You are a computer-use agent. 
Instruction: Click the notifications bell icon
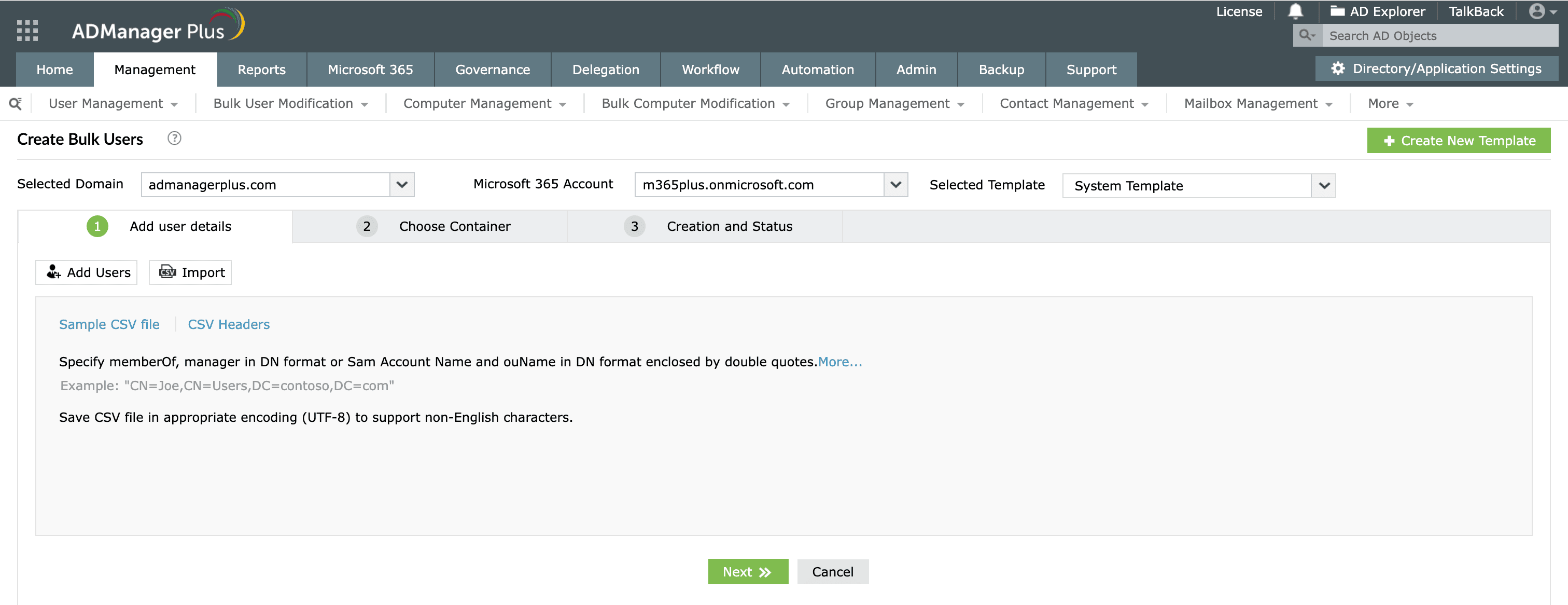click(x=1295, y=11)
